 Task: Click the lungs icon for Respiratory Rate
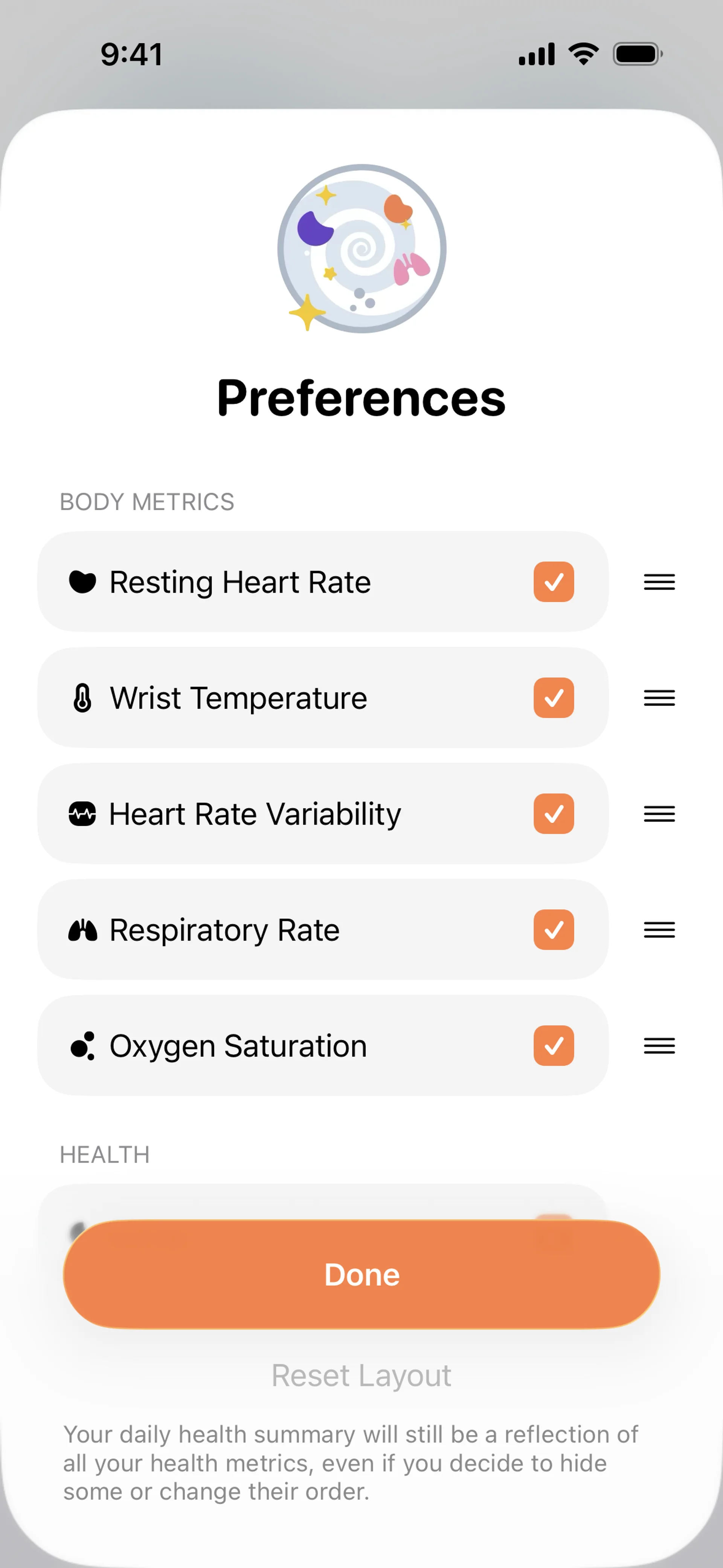click(x=82, y=930)
